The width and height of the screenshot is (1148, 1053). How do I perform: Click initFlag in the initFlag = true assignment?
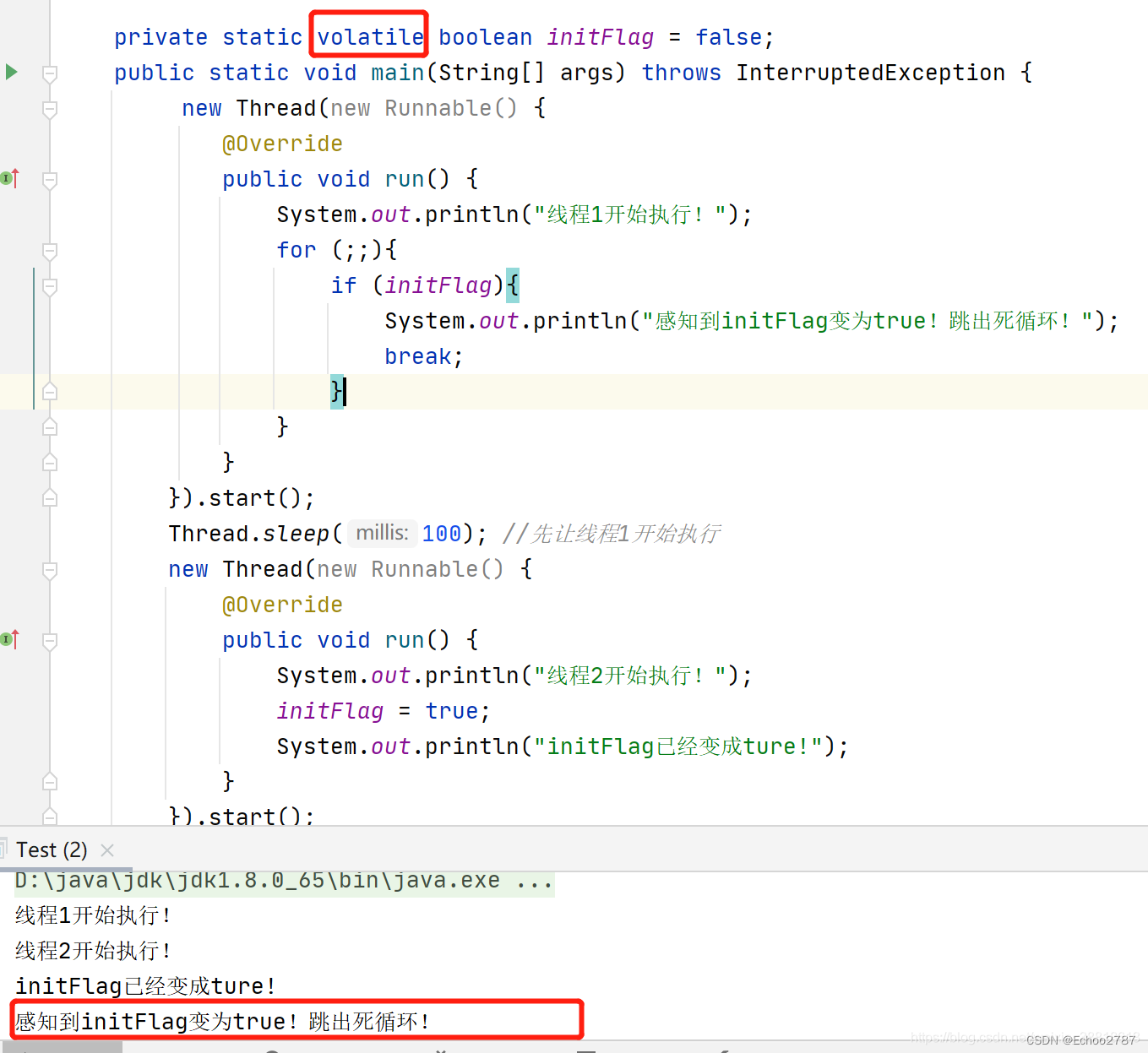pos(330,711)
